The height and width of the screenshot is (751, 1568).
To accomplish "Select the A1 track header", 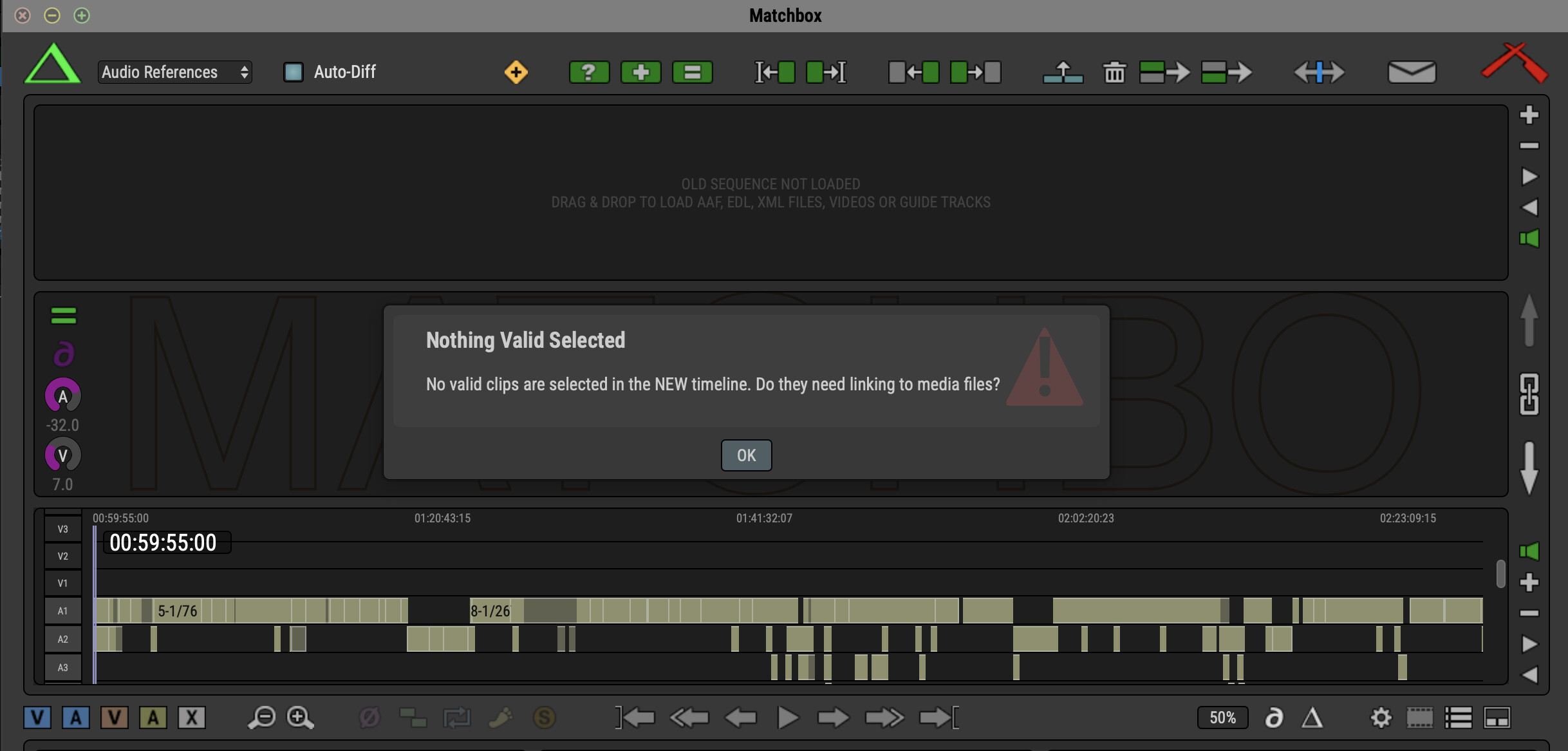I will click(62, 611).
